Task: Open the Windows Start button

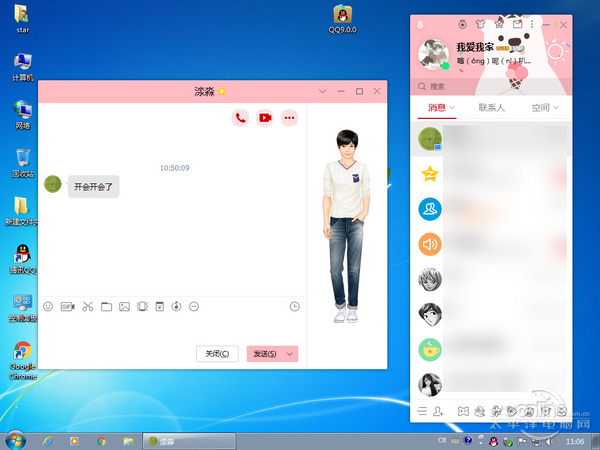Action: pos(15,440)
